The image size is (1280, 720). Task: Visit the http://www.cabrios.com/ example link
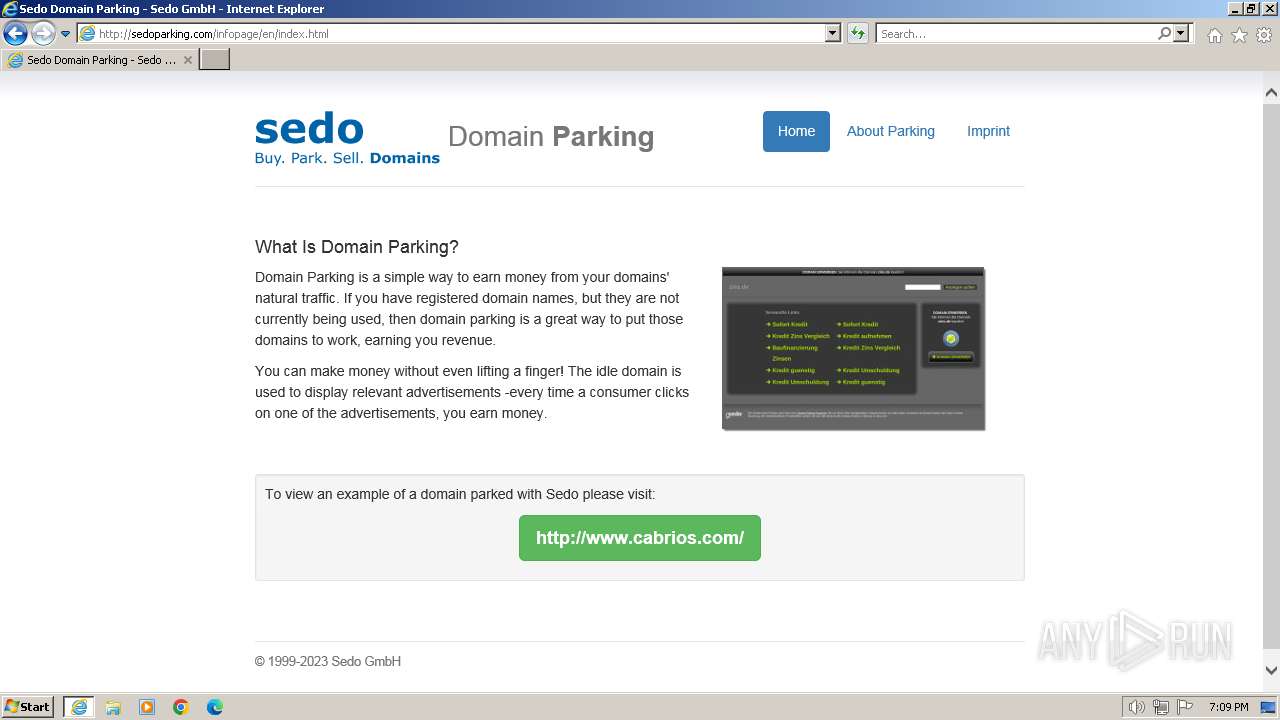click(x=640, y=538)
